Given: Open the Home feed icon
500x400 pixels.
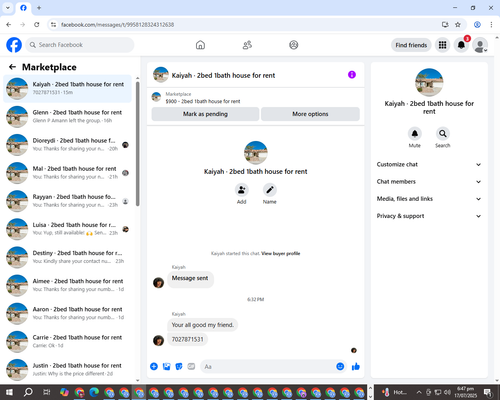Looking at the screenshot, I should click(200, 45).
